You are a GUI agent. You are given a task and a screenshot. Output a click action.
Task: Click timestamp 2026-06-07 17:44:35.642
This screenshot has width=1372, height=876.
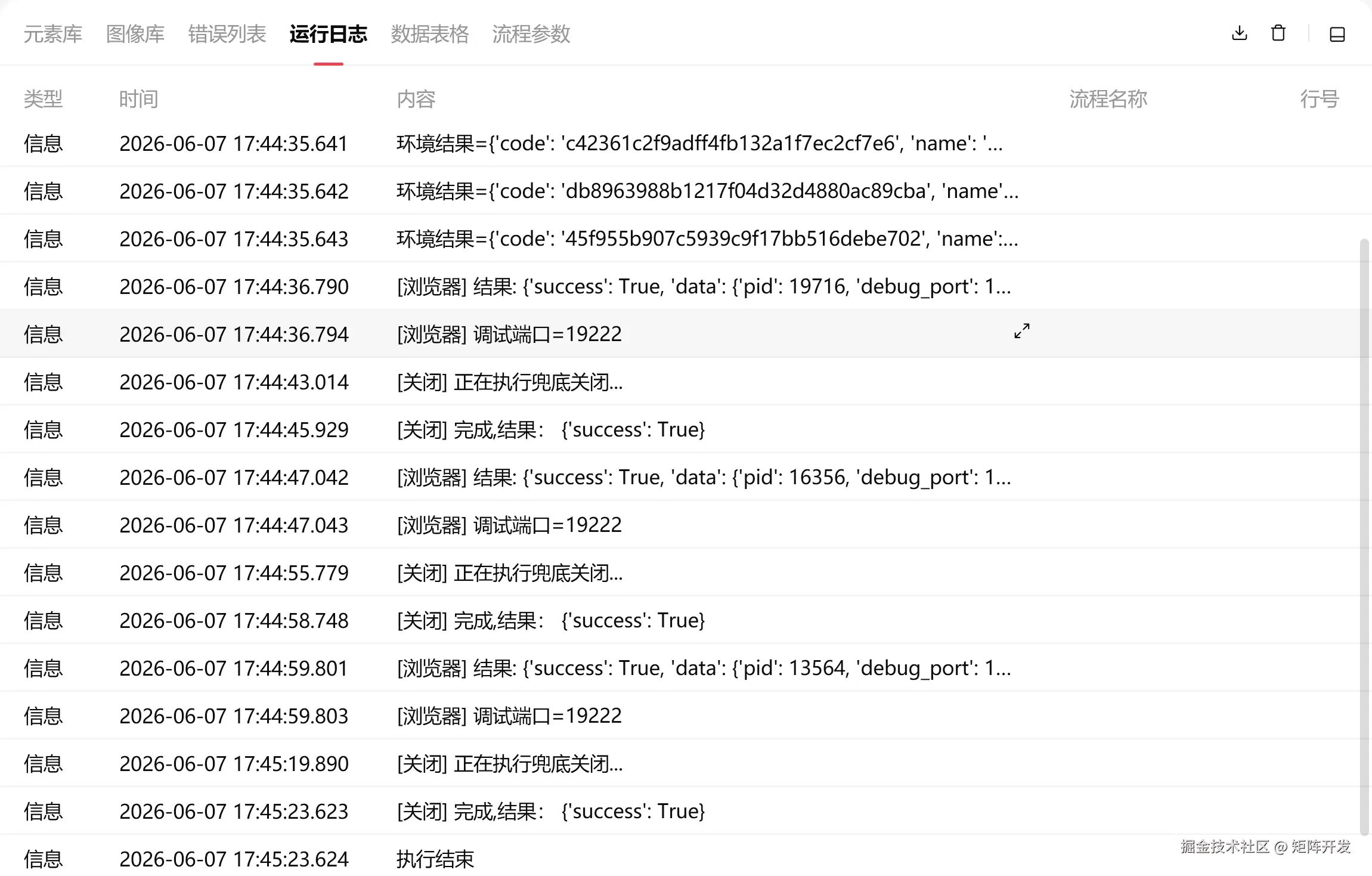coord(234,191)
